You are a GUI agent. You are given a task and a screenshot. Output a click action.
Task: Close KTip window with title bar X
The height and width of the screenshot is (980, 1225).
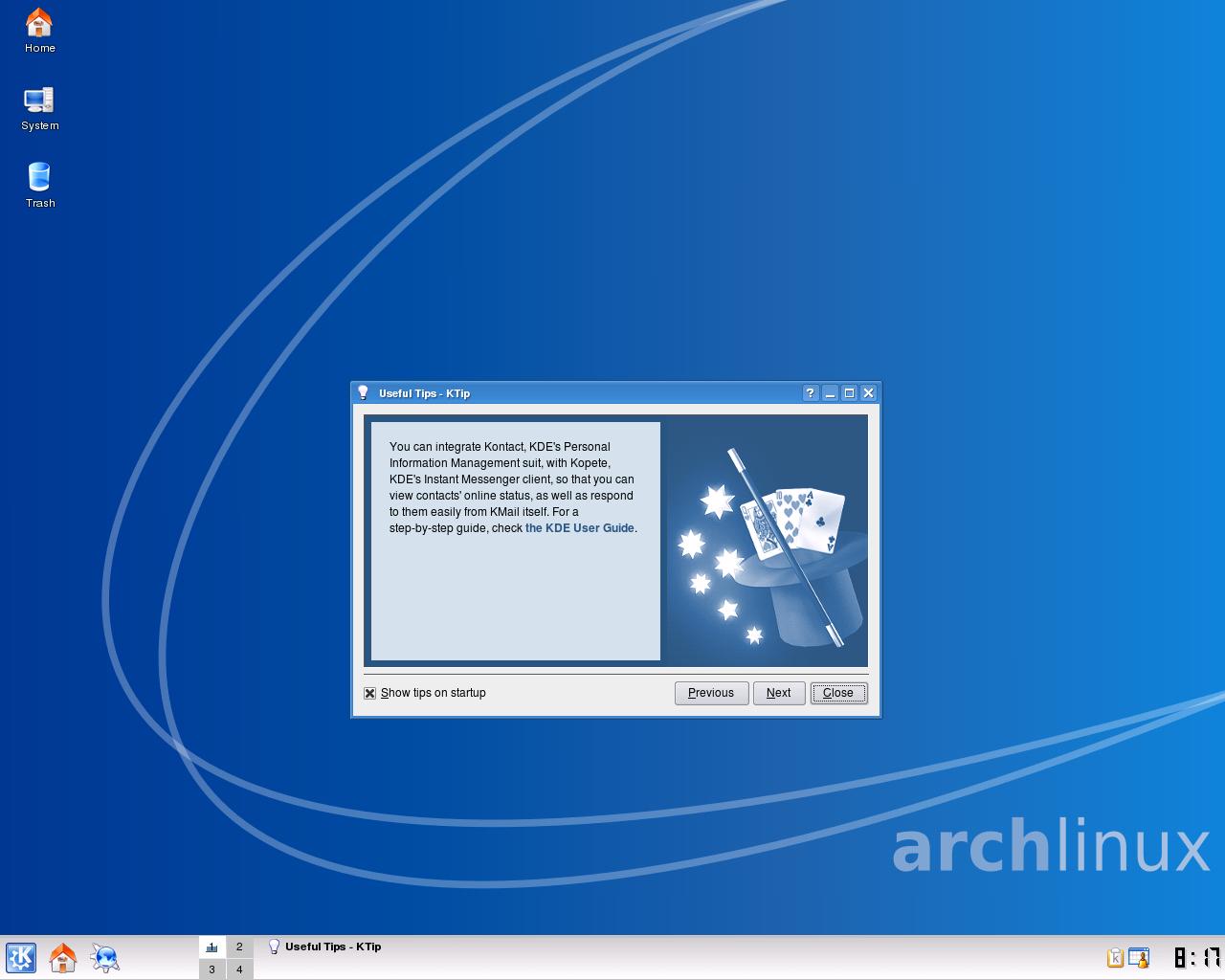click(868, 392)
